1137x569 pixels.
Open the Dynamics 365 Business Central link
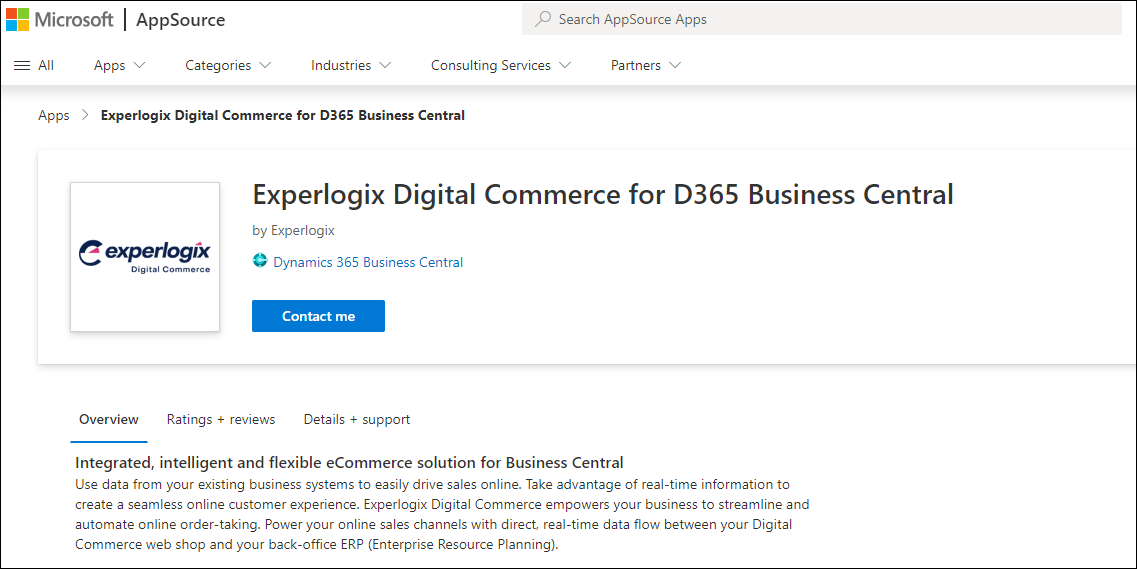pos(368,262)
